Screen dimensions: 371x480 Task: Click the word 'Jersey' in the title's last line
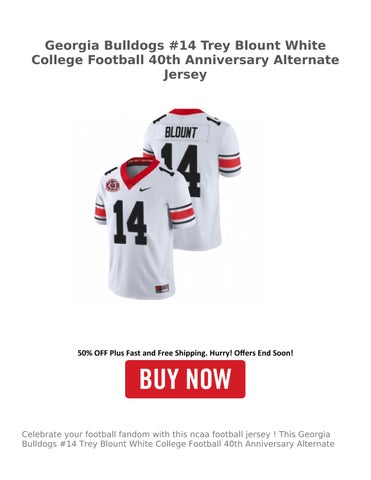185,75
